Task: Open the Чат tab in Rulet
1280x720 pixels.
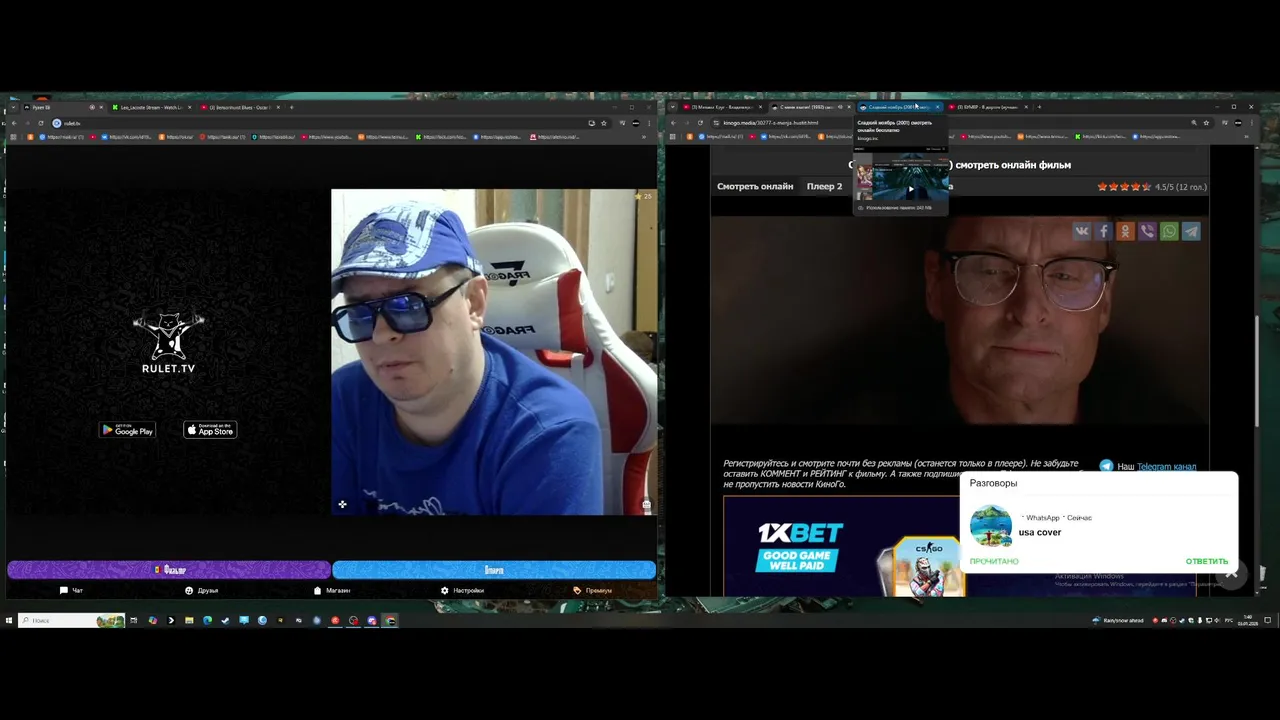Action: tap(71, 591)
